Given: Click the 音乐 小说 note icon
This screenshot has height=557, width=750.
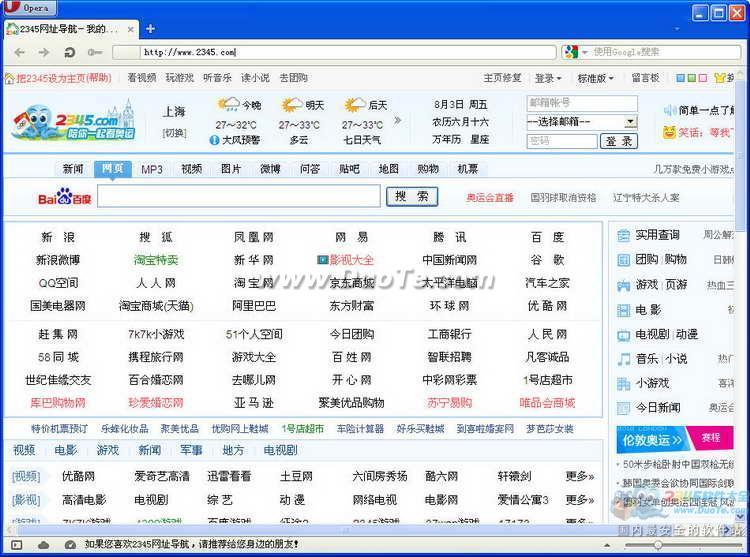Looking at the screenshot, I should tap(623, 359).
